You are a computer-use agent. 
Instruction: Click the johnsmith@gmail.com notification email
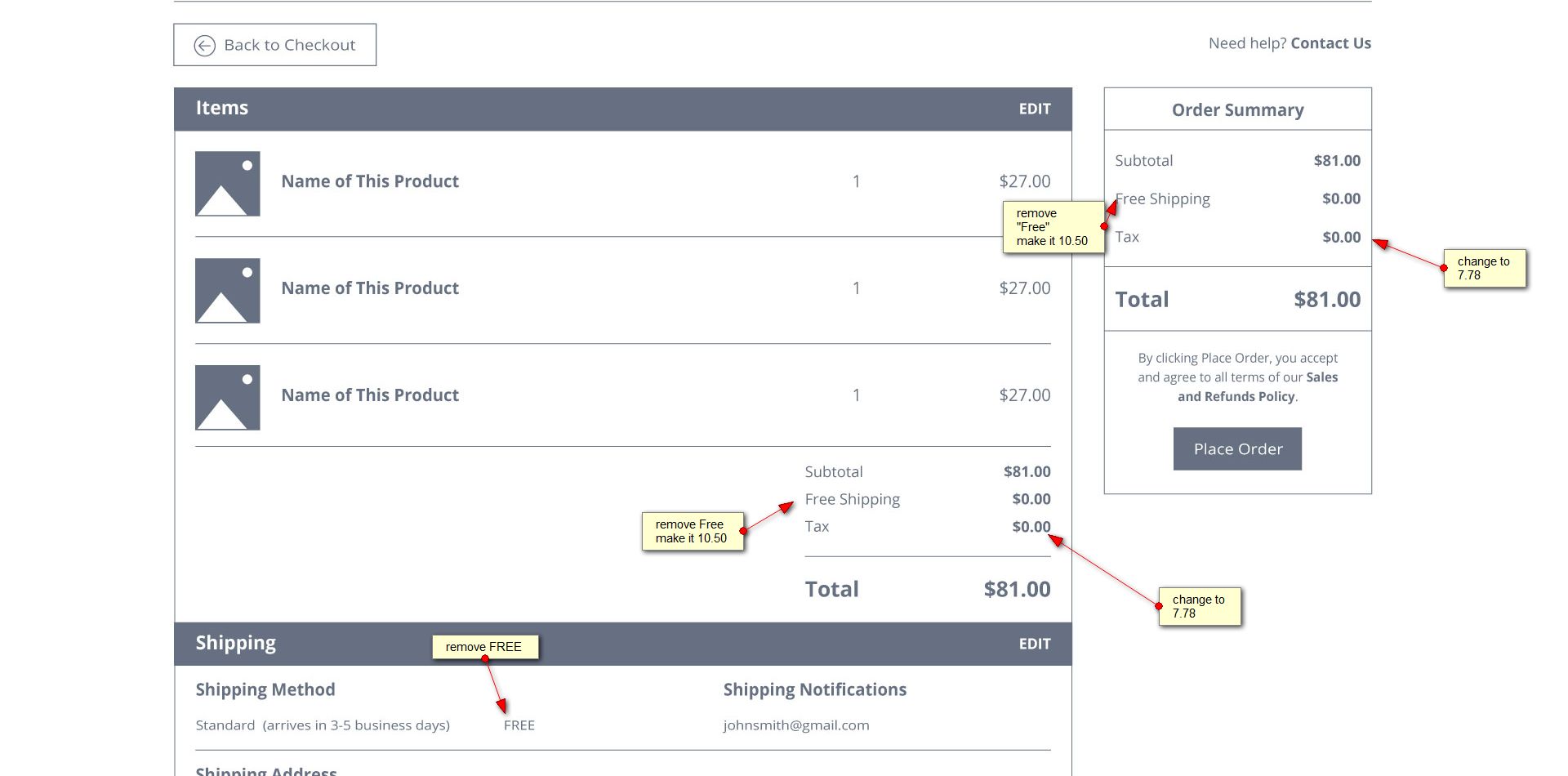point(795,725)
